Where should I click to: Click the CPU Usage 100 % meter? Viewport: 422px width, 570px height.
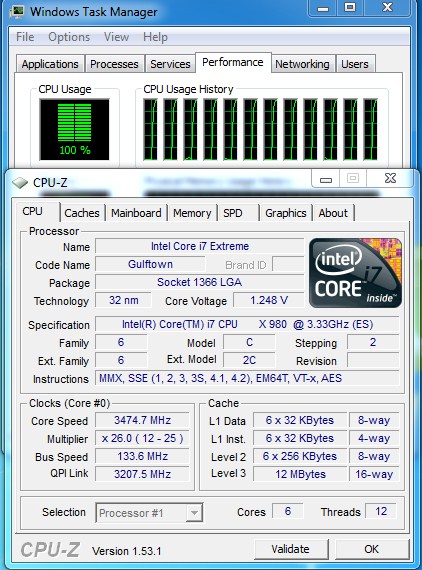75,129
